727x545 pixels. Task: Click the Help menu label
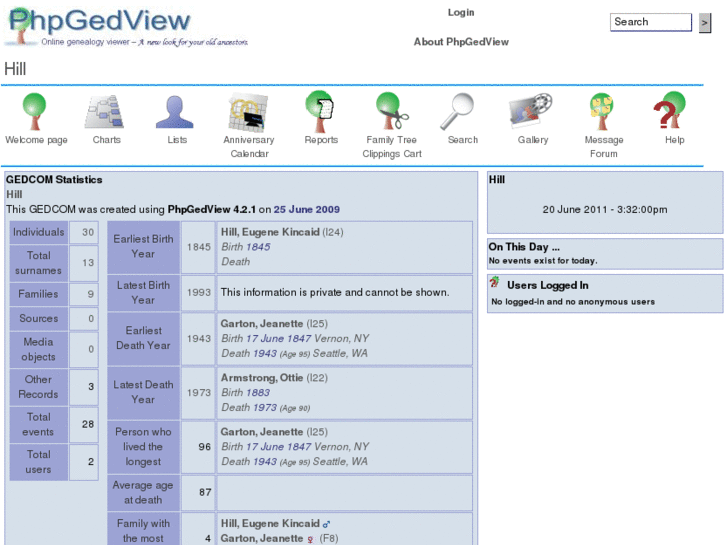click(675, 140)
